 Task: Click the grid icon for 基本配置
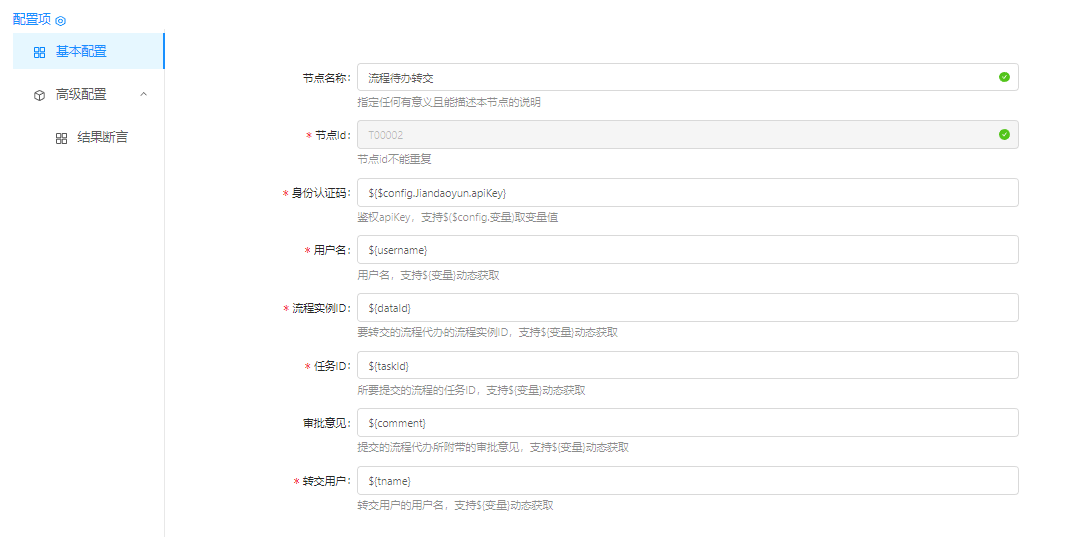(39, 52)
